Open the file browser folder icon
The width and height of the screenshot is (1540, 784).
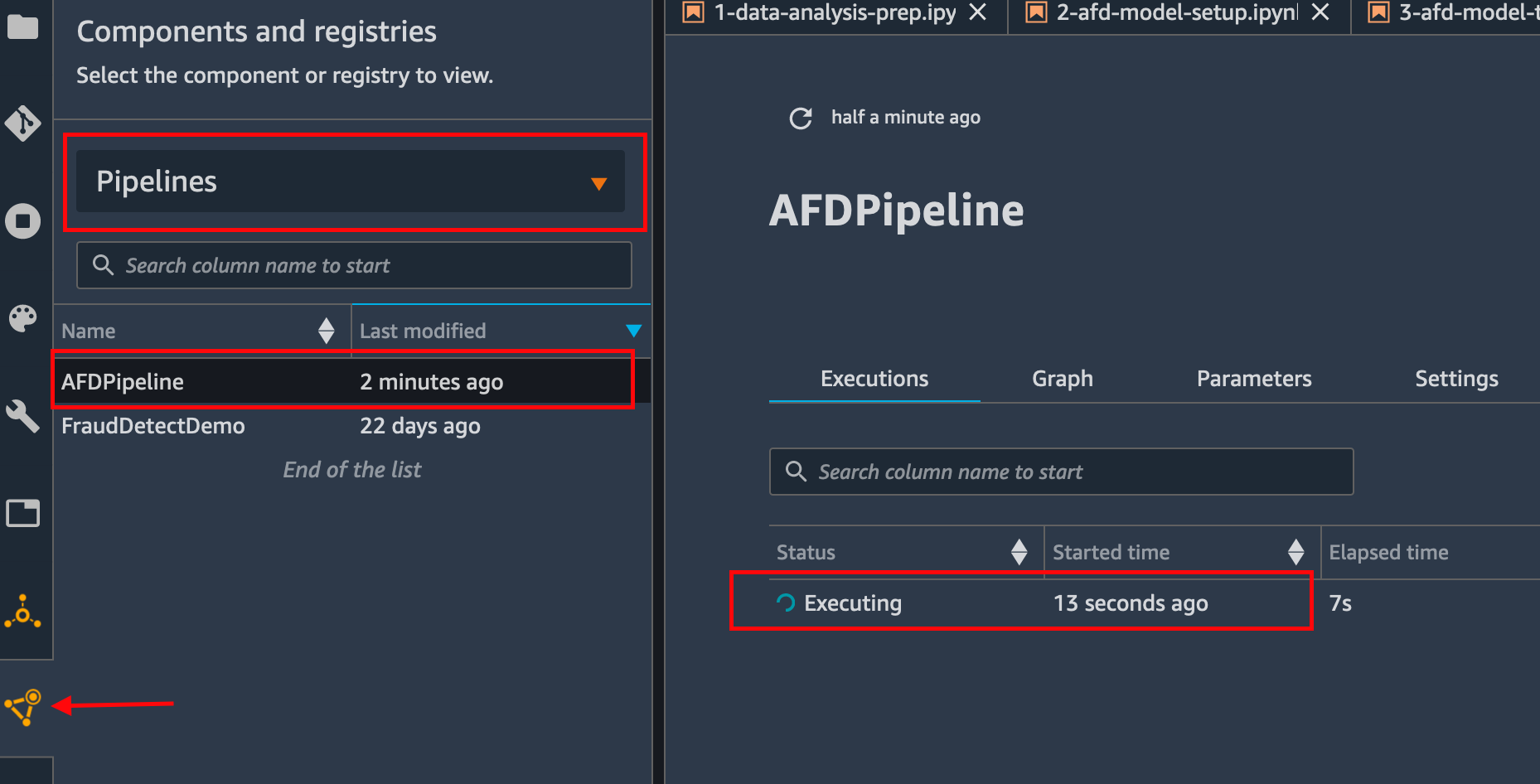[x=22, y=27]
